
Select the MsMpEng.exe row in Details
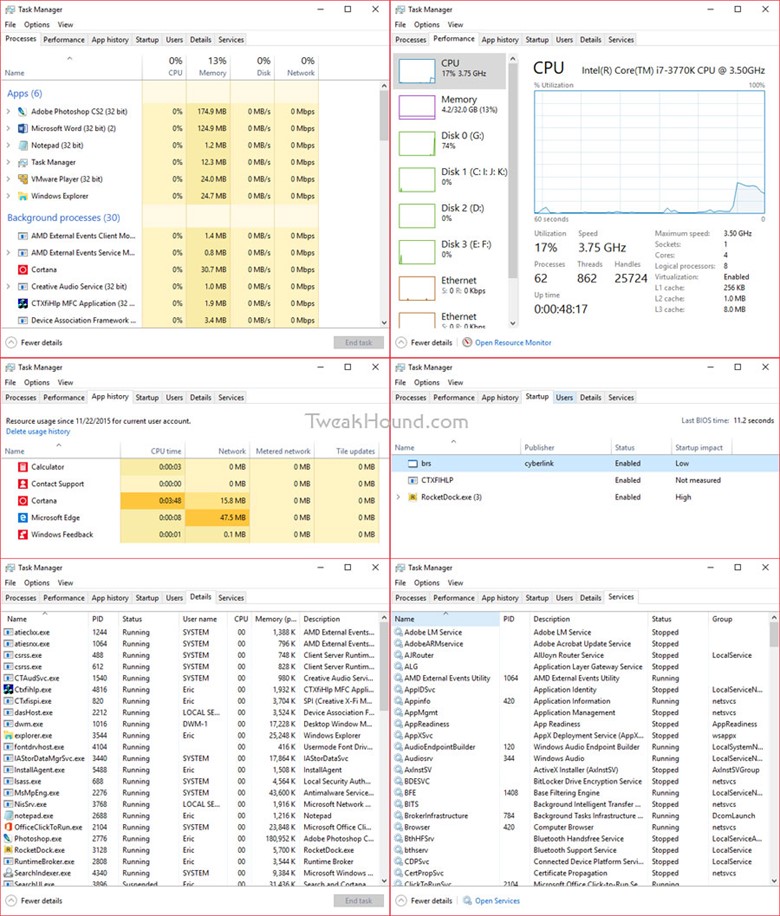point(190,793)
